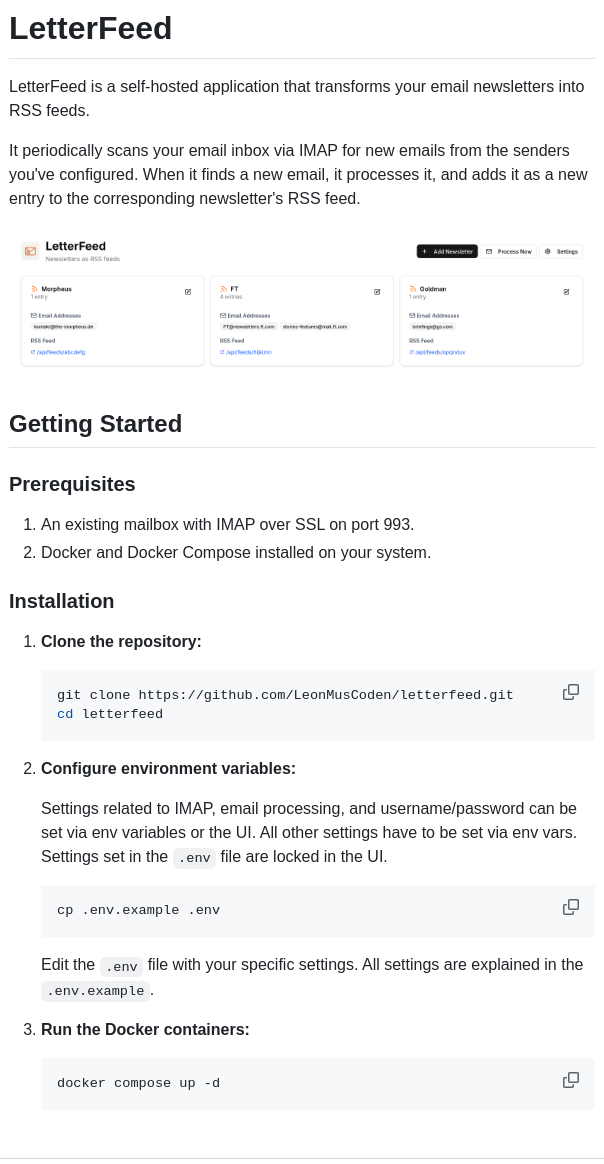Open Settings in the app screenshot
This screenshot has height=1164, width=604.
point(562,251)
